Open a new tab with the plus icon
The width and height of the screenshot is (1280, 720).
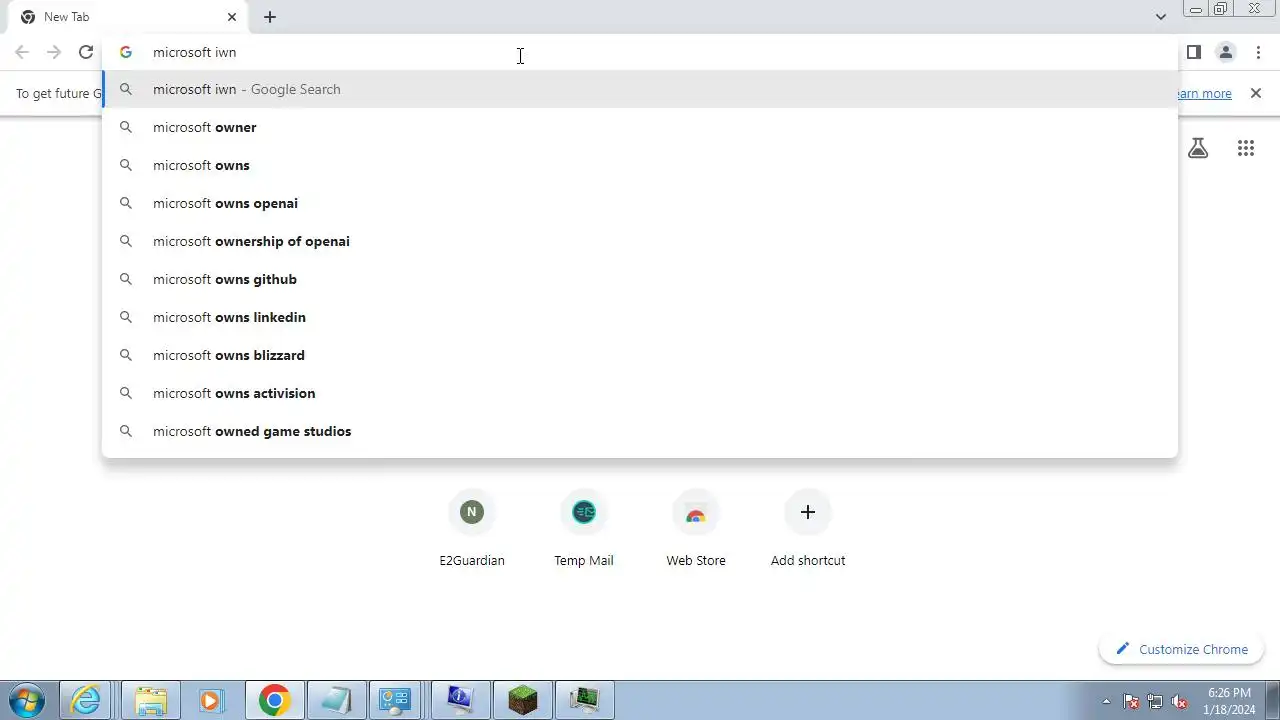270,17
